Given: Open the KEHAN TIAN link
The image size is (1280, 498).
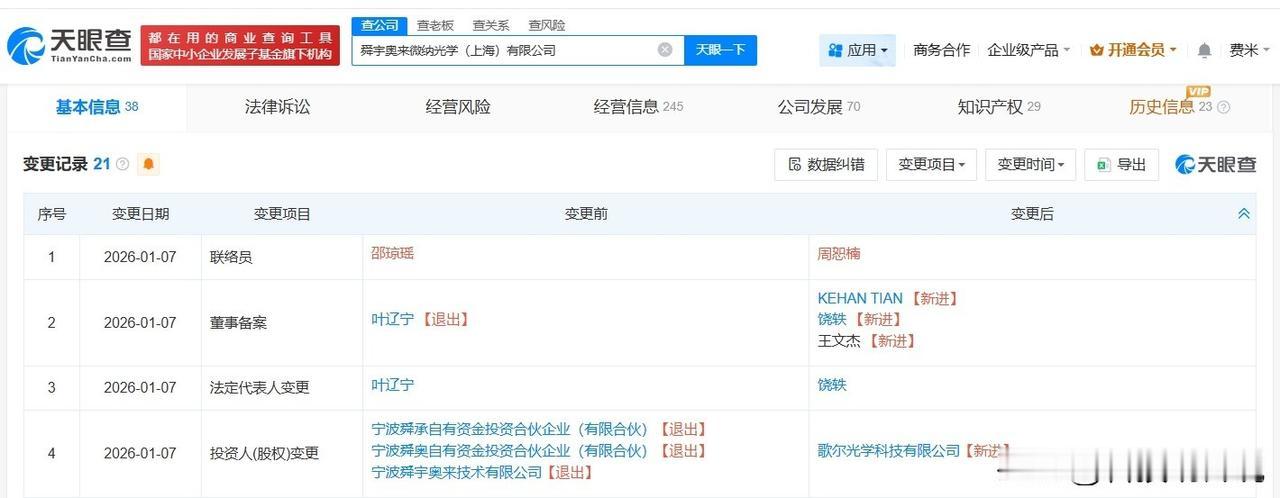Looking at the screenshot, I should tap(860, 298).
